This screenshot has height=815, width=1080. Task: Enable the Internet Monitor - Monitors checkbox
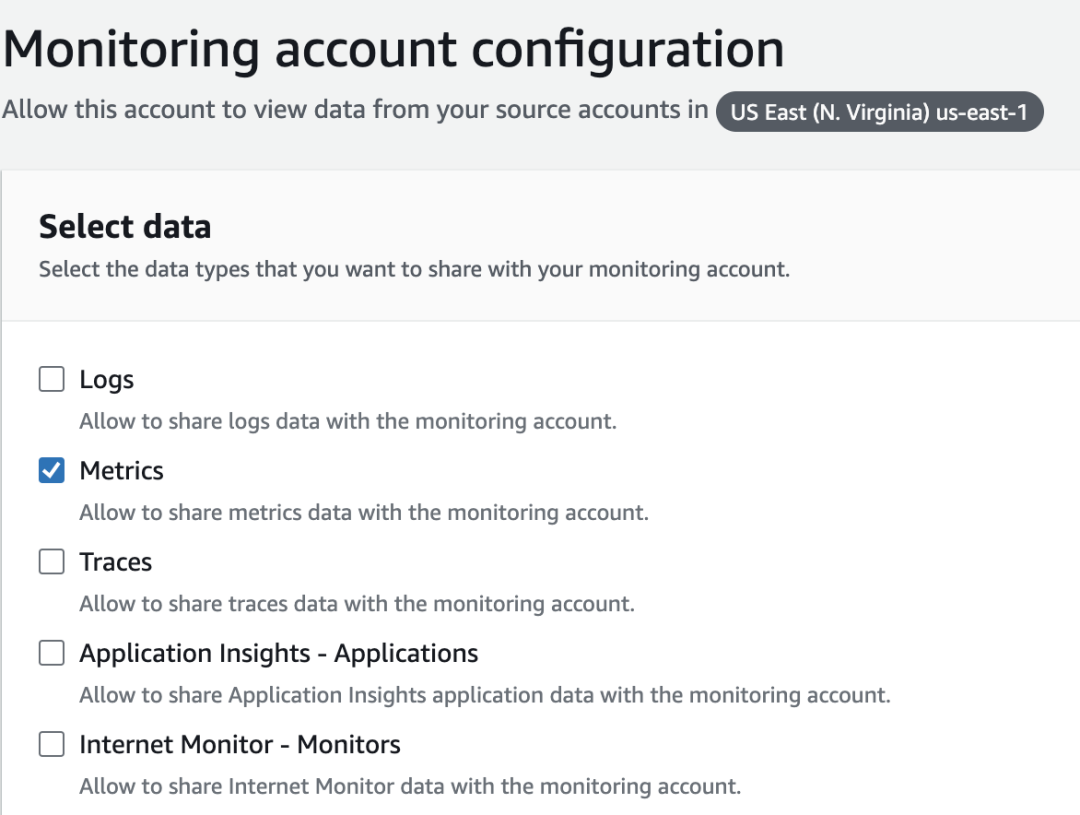(x=51, y=745)
